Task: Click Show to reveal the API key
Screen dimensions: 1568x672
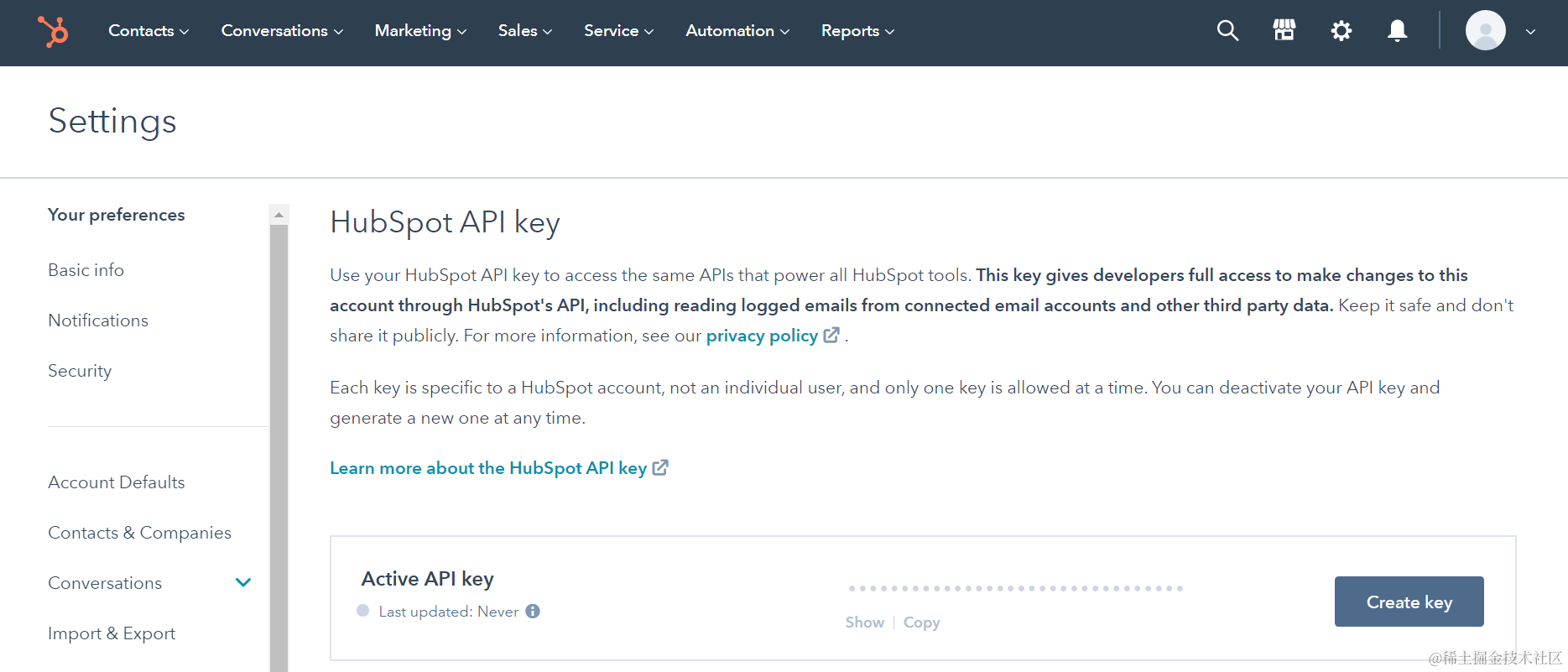Action: coord(865,623)
